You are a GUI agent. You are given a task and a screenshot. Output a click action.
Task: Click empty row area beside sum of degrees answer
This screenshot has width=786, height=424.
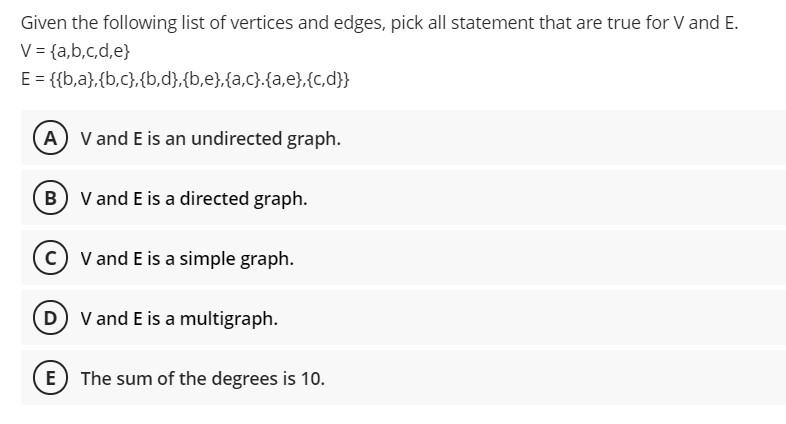point(556,378)
